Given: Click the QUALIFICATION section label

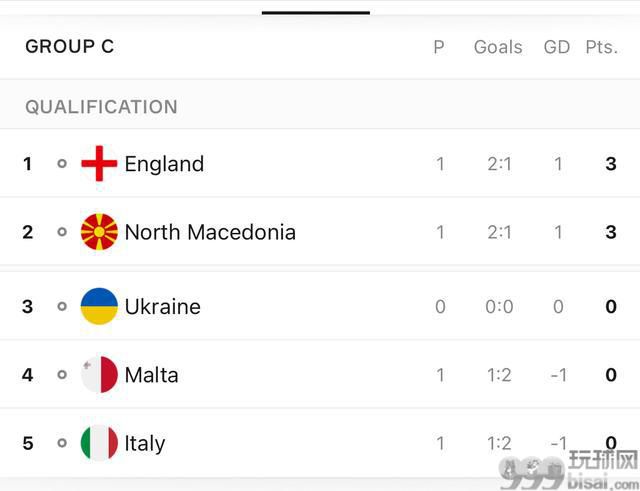Looking at the screenshot, I should (101, 107).
